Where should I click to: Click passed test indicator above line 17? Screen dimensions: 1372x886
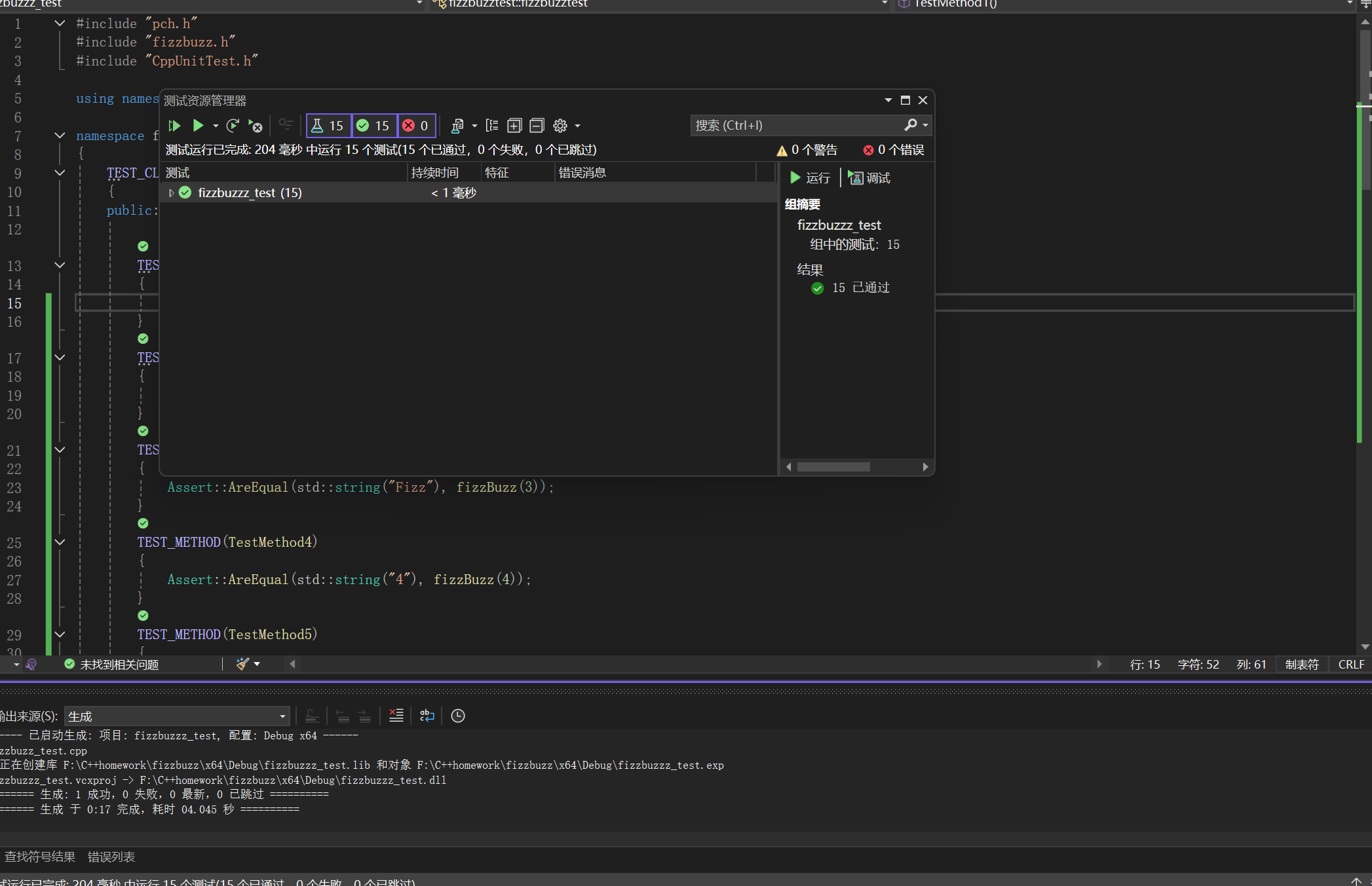pos(143,339)
